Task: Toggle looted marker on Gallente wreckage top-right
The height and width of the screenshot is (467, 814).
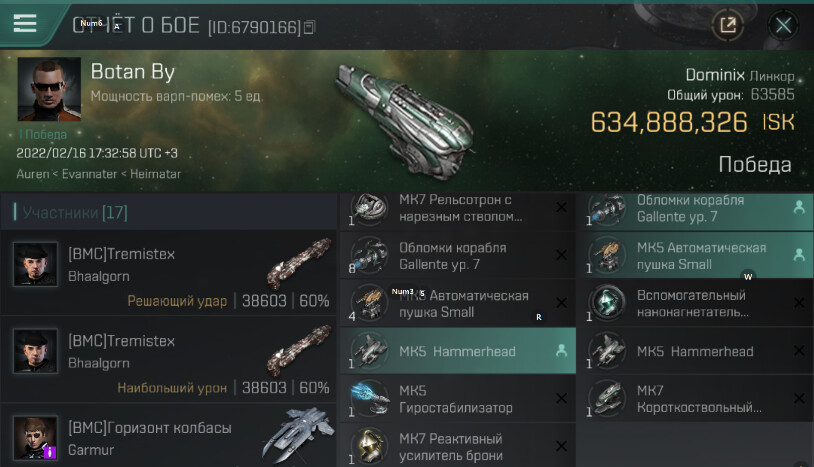Action: 799,208
